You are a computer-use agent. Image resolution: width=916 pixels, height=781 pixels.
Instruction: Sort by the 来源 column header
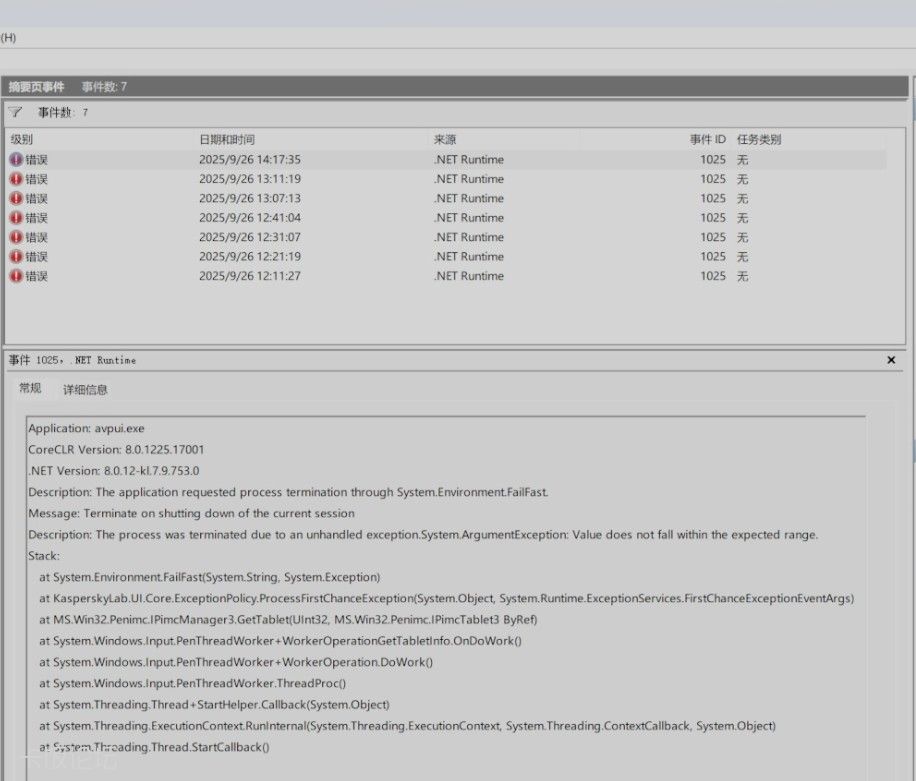444,140
